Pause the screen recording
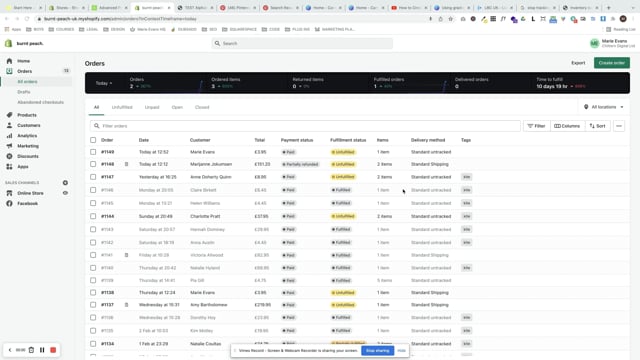The image size is (640, 360). coord(42,350)
